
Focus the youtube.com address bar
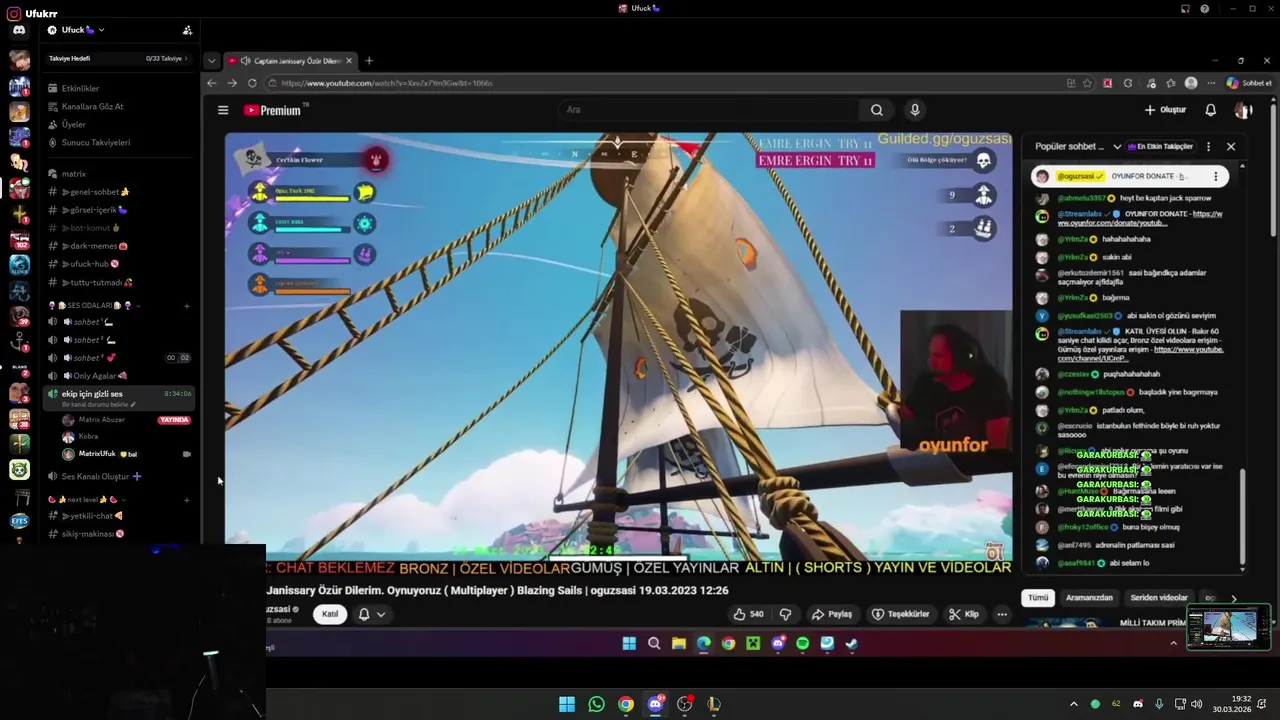[660, 83]
